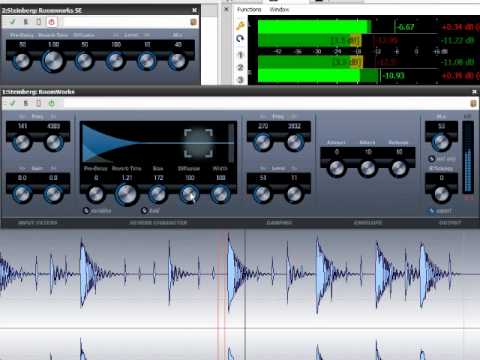The width and height of the screenshot is (480, 360).
Task: Click the red power button in RoomWorks SE
Action: 51,22
